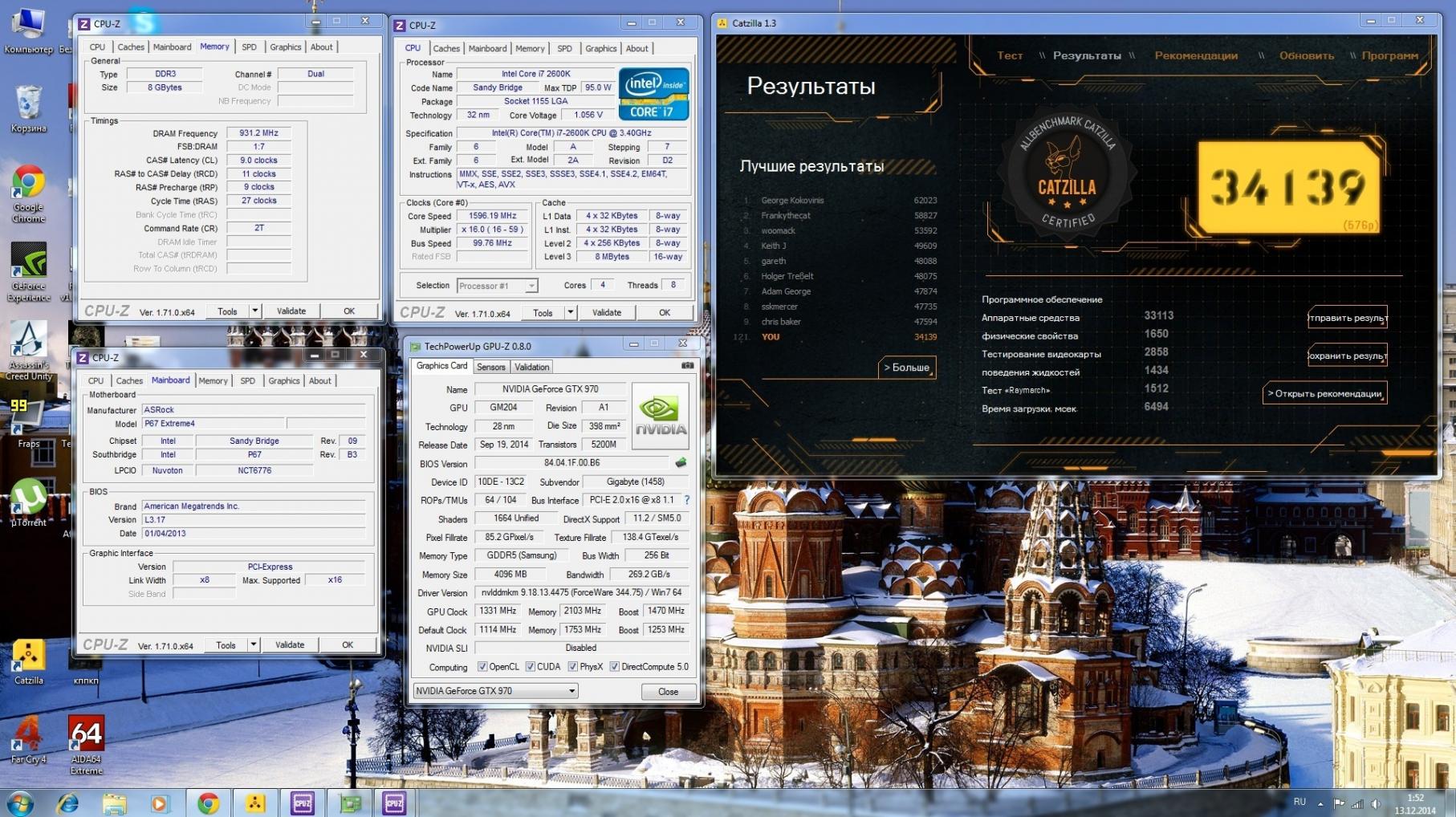Viewport: 1456px width, 817px height.
Task: Open AIDA64 Extreme desktop shortcut
Action: click(86, 745)
